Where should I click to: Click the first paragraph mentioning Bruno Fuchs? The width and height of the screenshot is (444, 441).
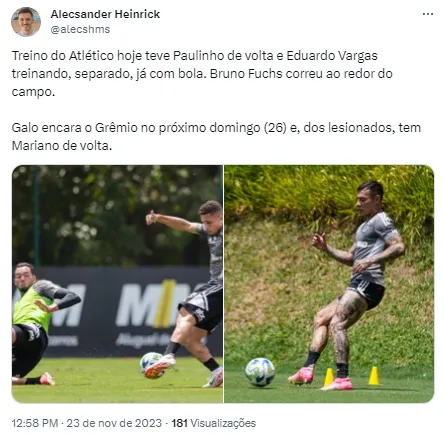(x=202, y=73)
